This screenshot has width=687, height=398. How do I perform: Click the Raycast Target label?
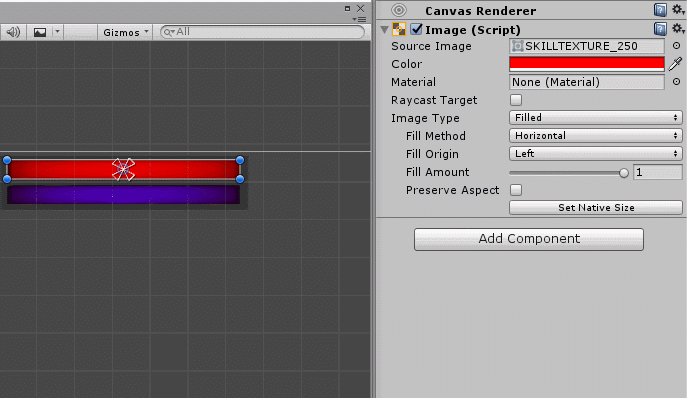click(434, 100)
